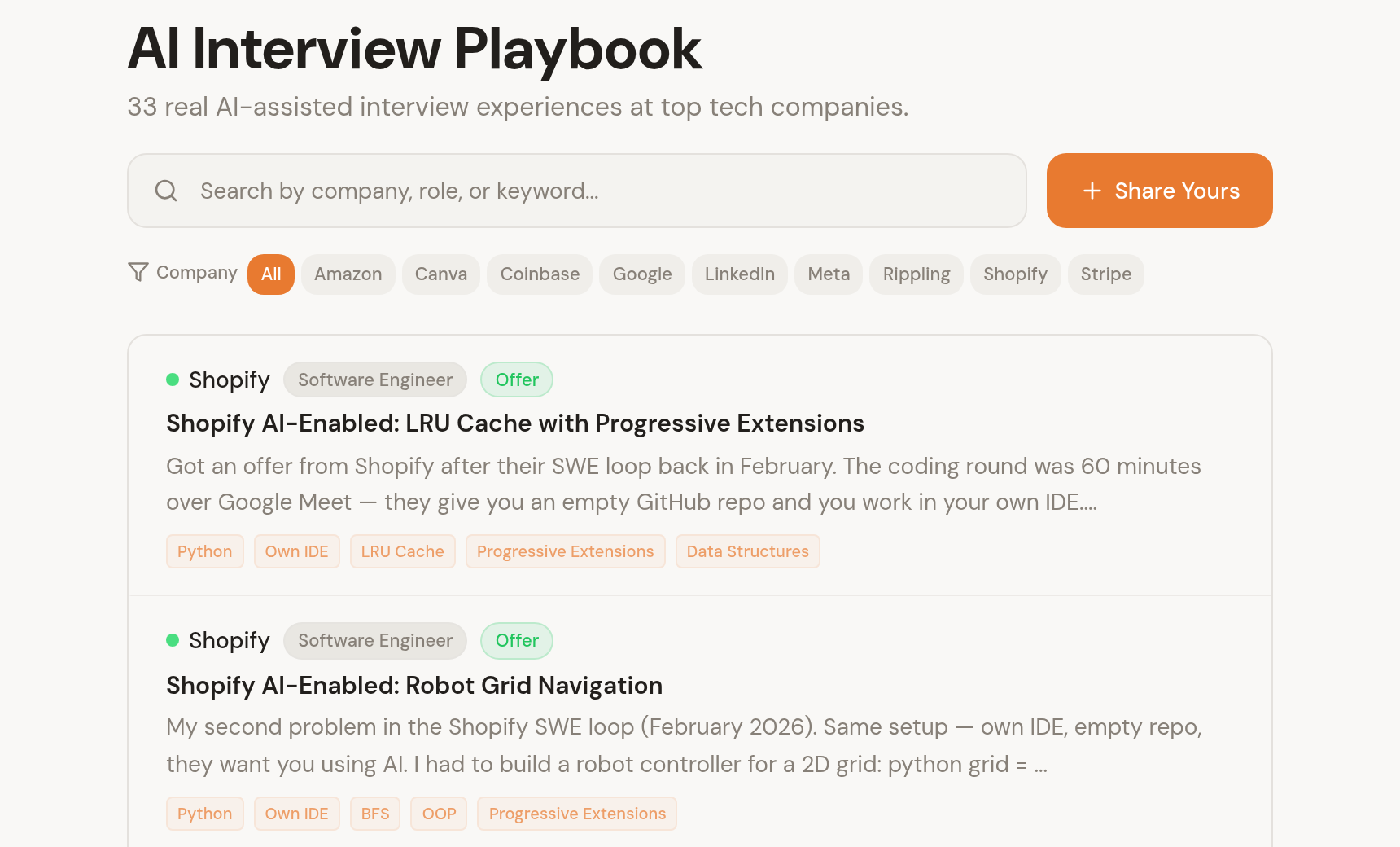Click the green status dot beside Robot Grid Navigation post
The image size is (1400, 847).
pyautogui.click(x=173, y=640)
